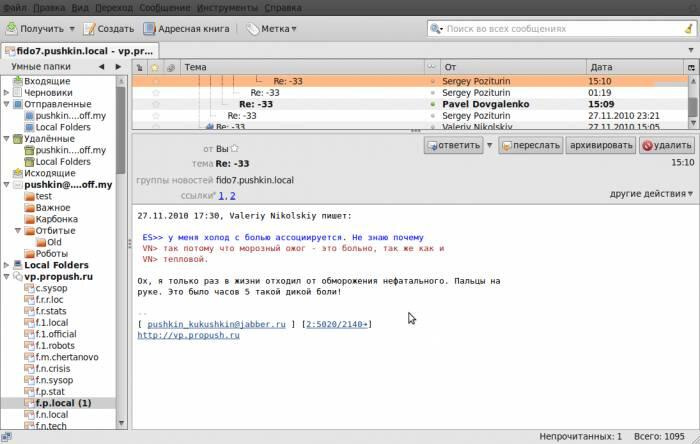Click the column picker icon in message list header
Image resolution: width=700 pixels, height=444 pixels.
(x=691, y=67)
